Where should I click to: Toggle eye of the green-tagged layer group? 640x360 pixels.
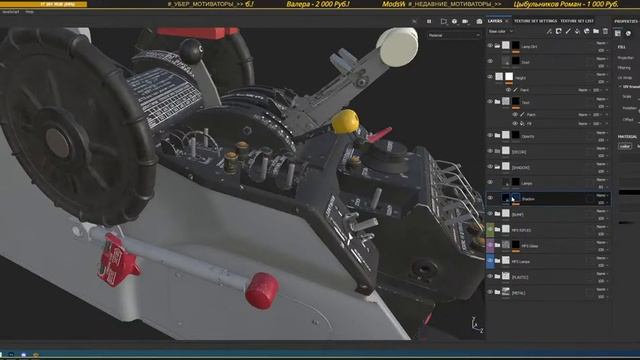pyautogui.click(x=490, y=229)
